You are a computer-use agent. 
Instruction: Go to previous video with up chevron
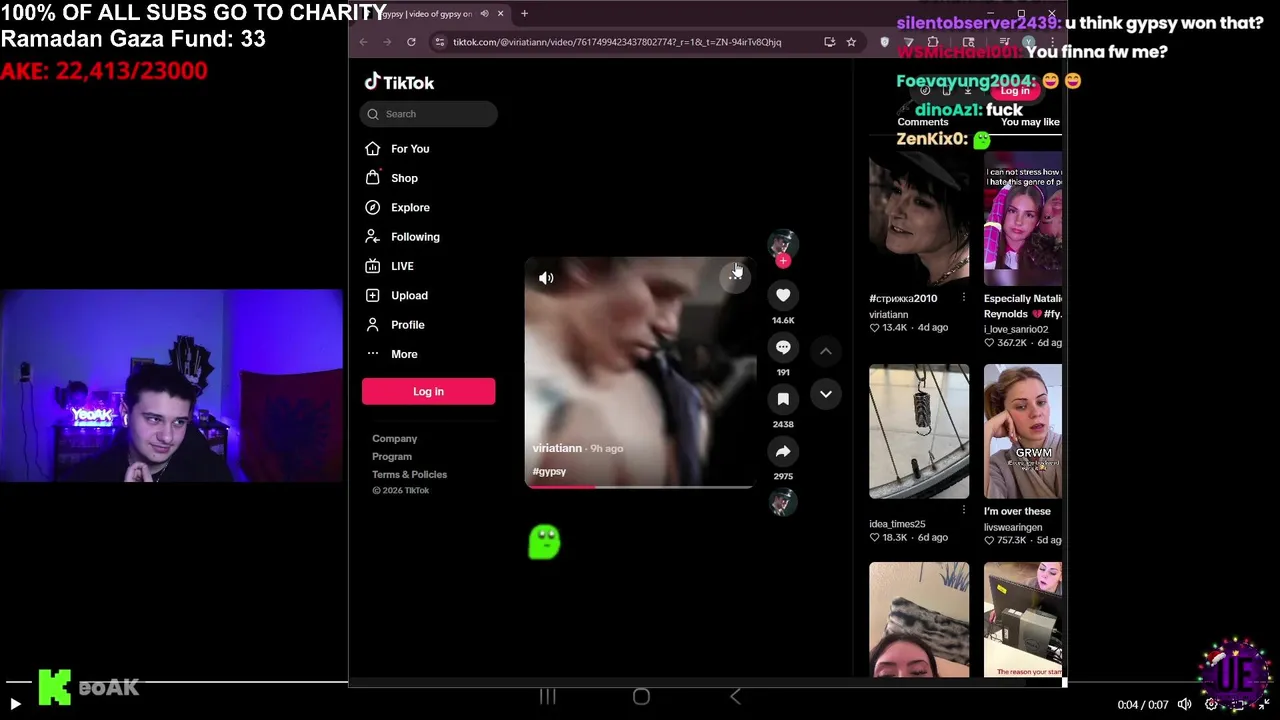point(826,351)
